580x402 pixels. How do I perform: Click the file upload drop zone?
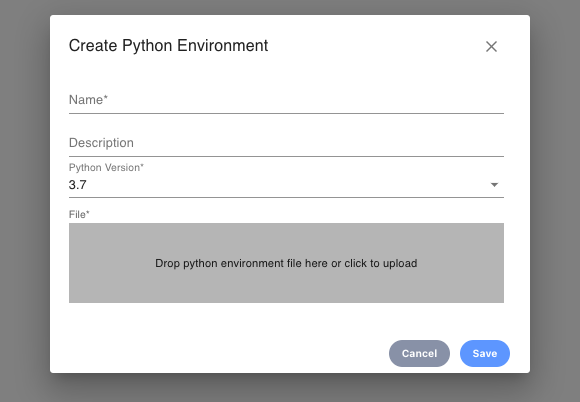tap(286, 263)
